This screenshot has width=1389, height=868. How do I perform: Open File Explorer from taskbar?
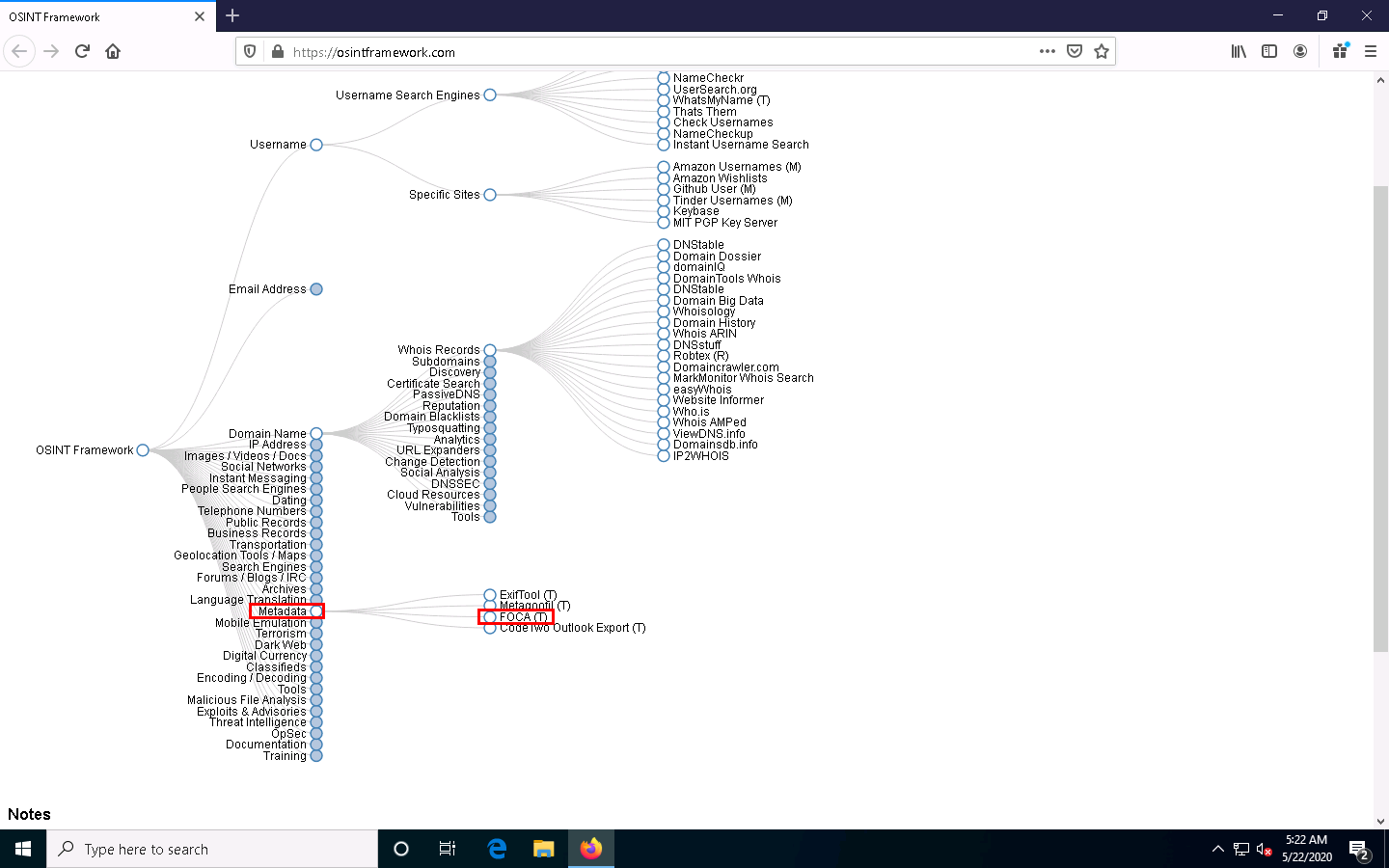click(544, 849)
